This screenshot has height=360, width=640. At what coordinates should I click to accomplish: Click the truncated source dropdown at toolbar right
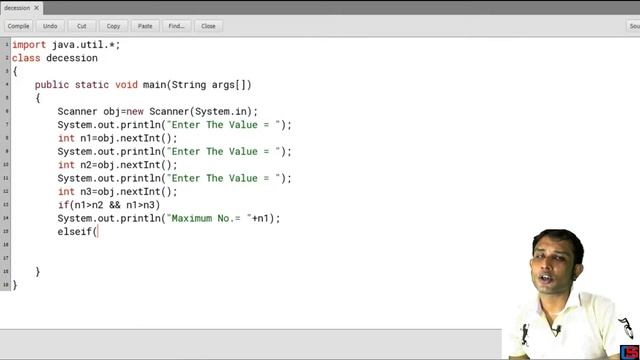[x=633, y=26]
